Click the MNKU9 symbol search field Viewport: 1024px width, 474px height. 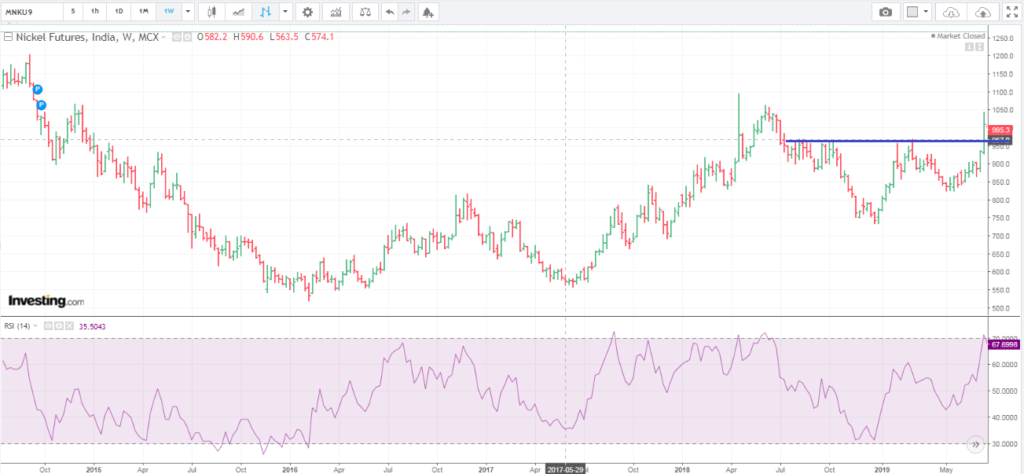[31, 12]
